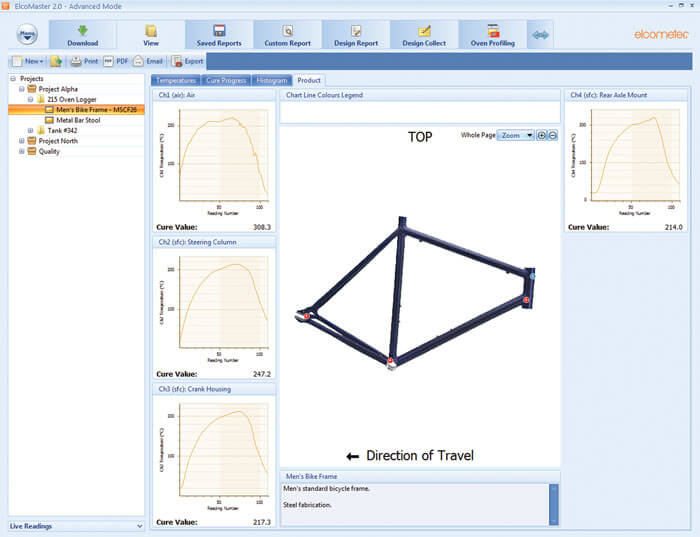
Task: Switch to the Temperatures tab
Action: coord(176,80)
